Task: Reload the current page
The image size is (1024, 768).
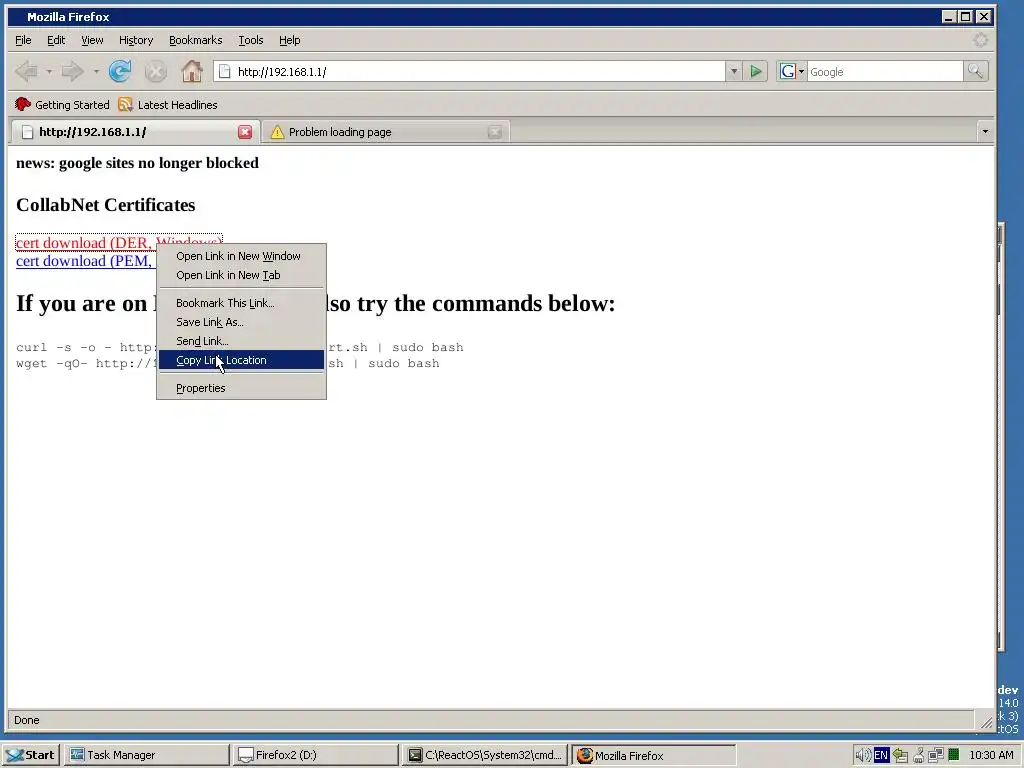Action: 120,71
